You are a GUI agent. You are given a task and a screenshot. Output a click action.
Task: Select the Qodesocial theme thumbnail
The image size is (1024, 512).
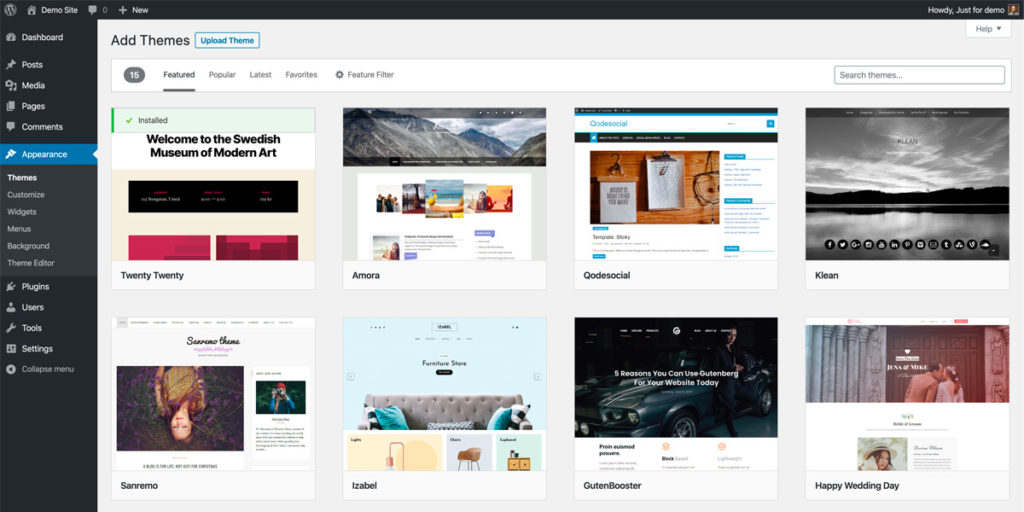(676, 184)
